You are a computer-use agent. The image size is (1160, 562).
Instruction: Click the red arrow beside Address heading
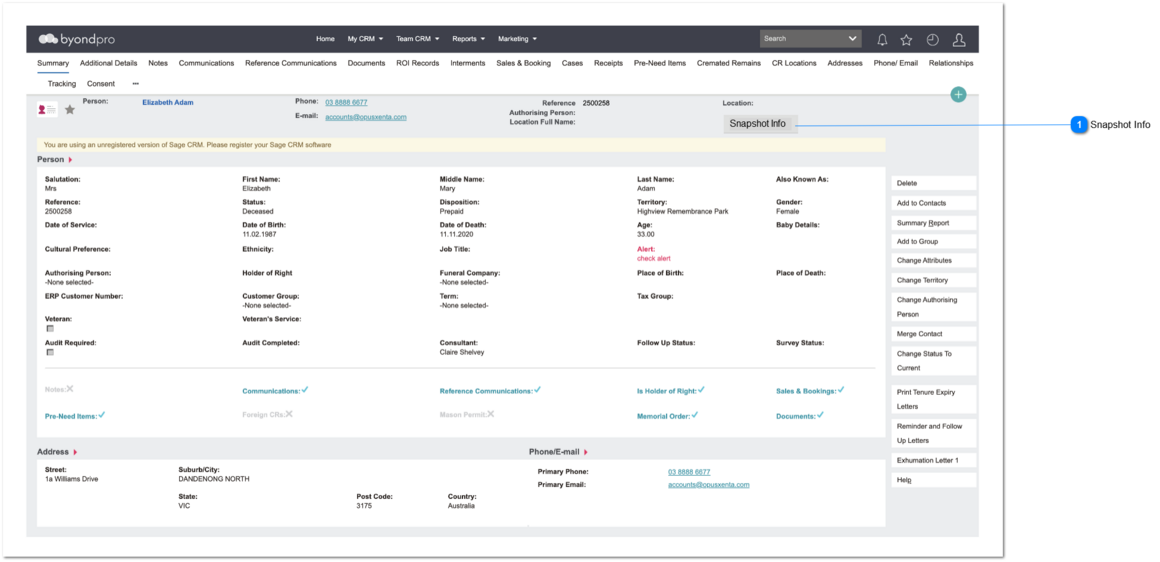pyautogui.click(x=75, y=452)
